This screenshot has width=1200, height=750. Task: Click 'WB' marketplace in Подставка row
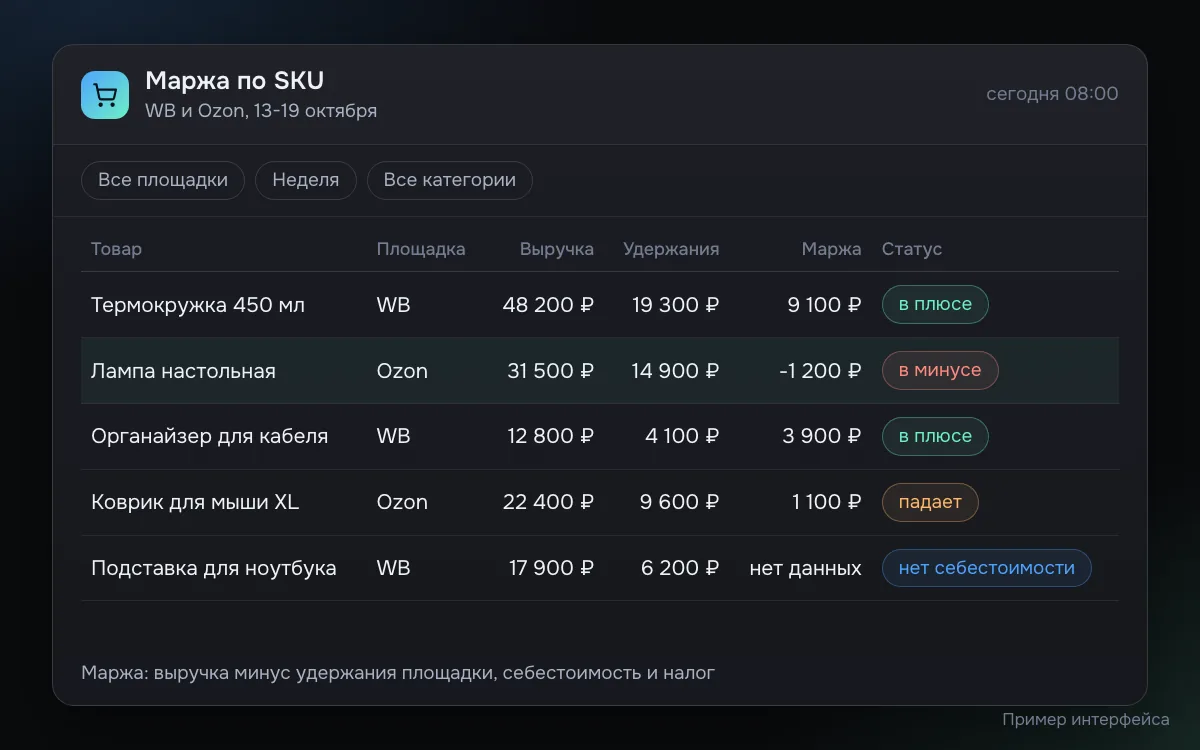click(x=394, y=568)
